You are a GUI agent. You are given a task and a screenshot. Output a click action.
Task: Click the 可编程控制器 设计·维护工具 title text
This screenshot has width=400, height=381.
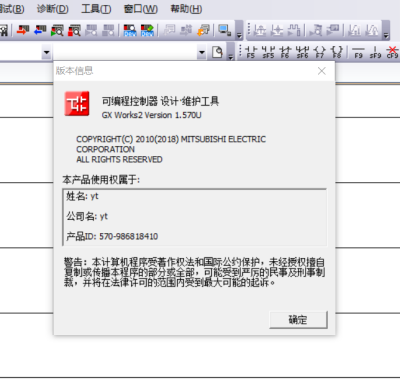pyautogui.click(x=160, y=101)
